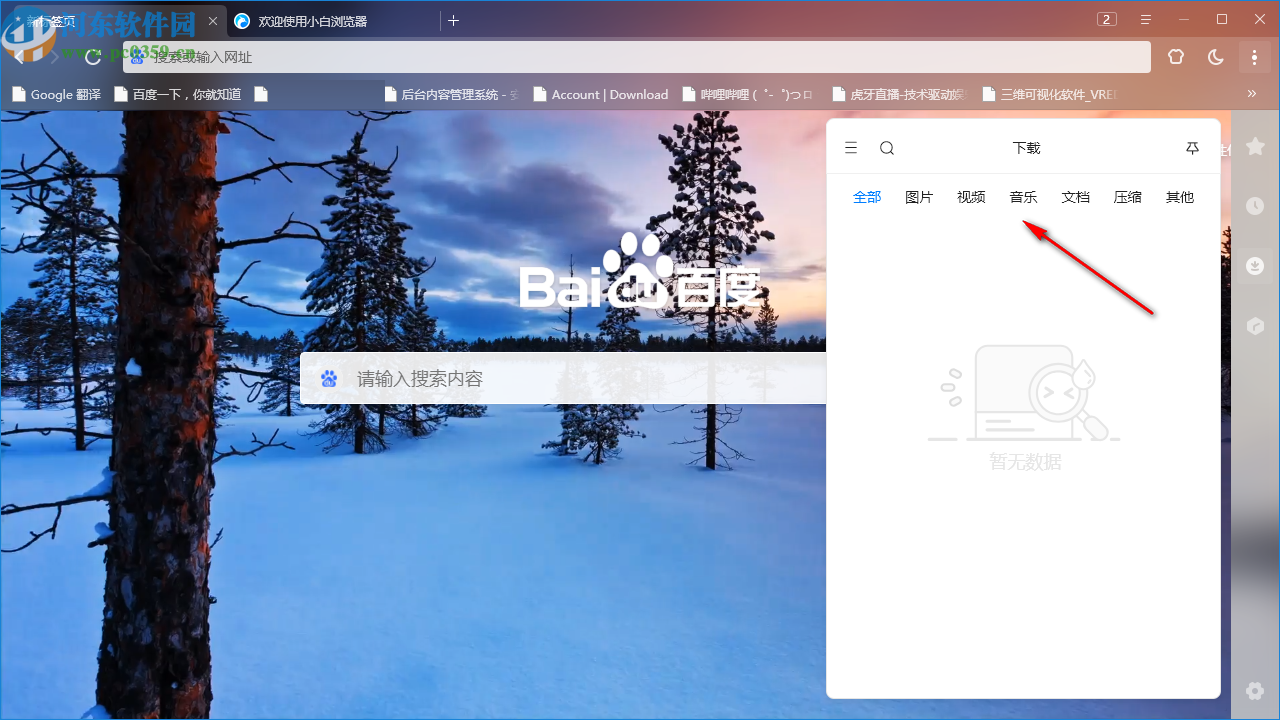This screenshot has width=1280, height=720.
Task: Open the title bar menu lines icon
Action: (1146, 19)
